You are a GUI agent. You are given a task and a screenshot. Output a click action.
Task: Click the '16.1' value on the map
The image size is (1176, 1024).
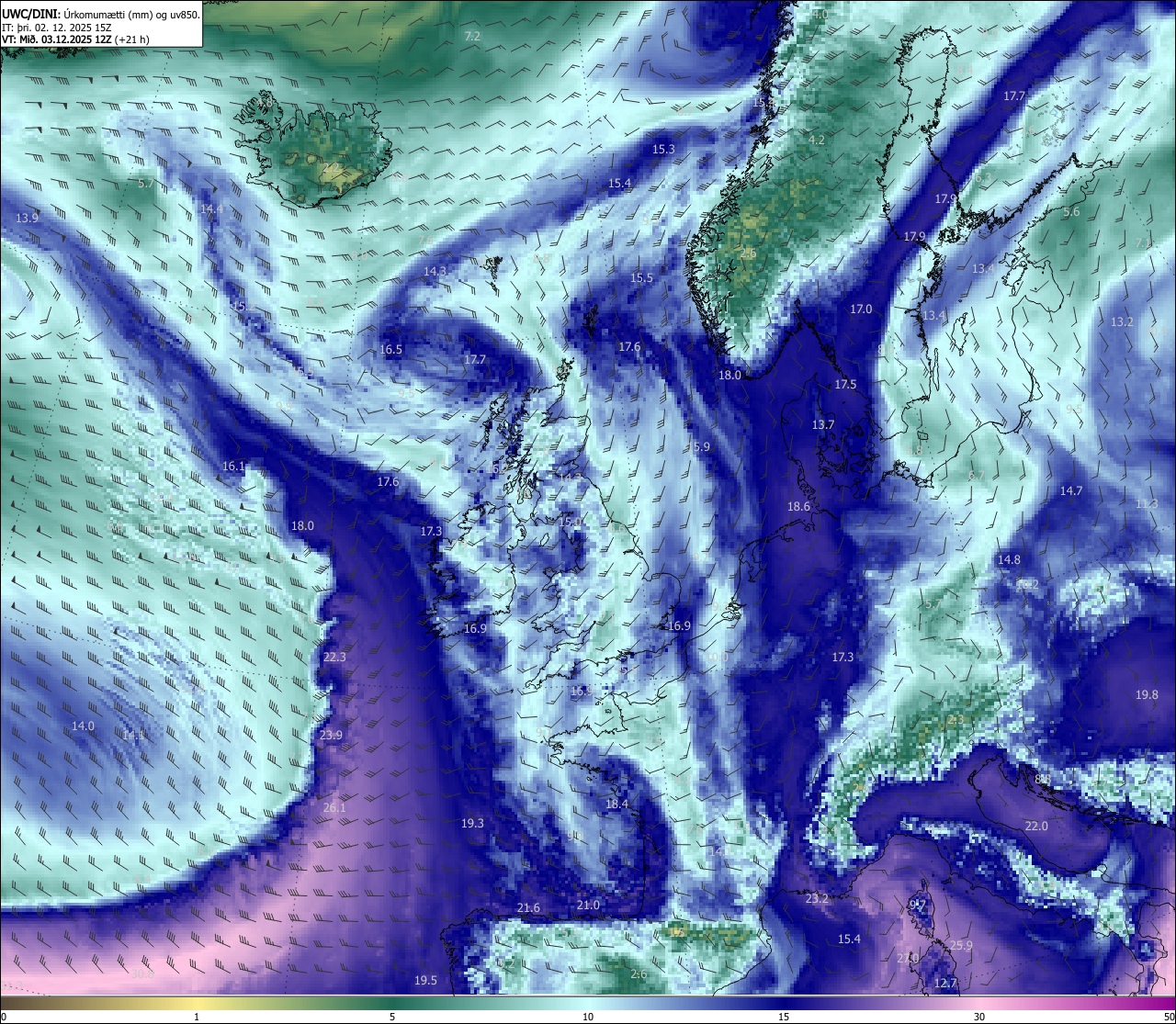click(x=233, y=466)
